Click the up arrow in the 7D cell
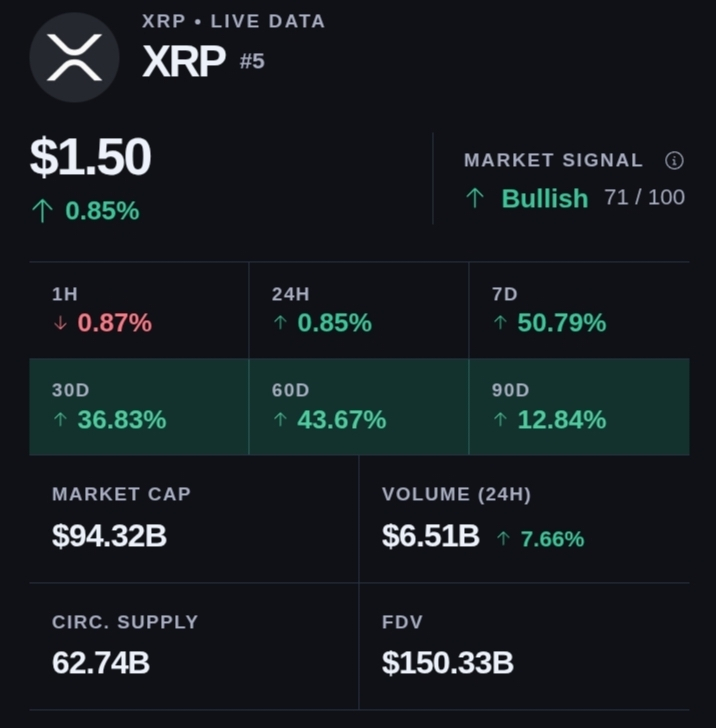The image size is (716, 728). tap(500, 322)
